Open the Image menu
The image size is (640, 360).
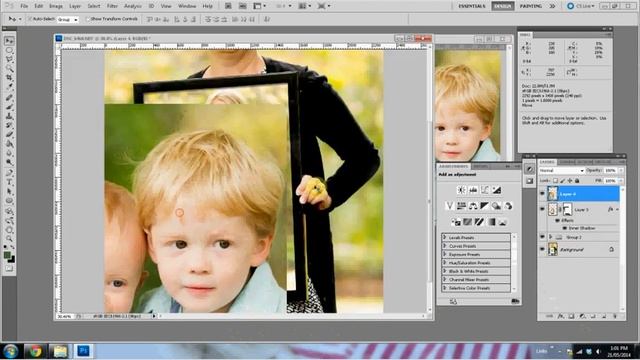click(56, 6)
